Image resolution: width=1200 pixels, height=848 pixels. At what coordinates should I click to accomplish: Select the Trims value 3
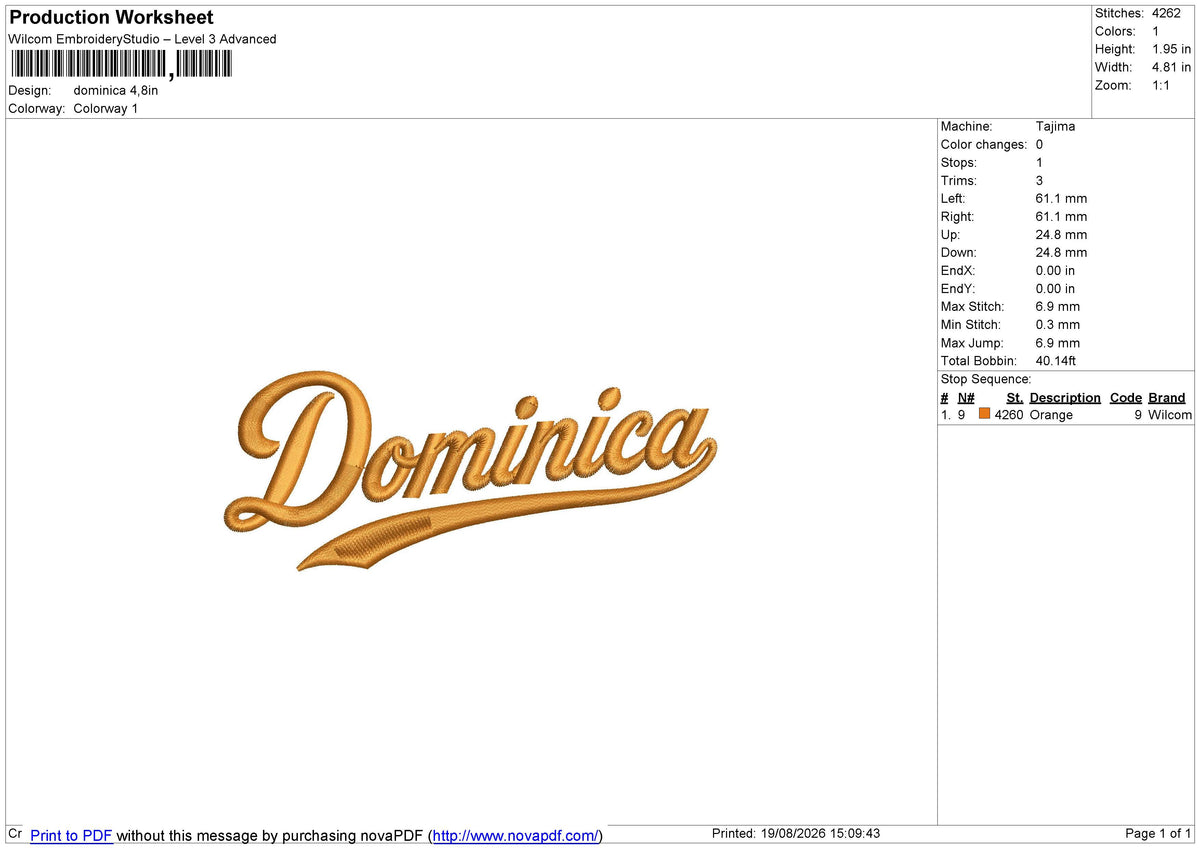pos(1040,180)
